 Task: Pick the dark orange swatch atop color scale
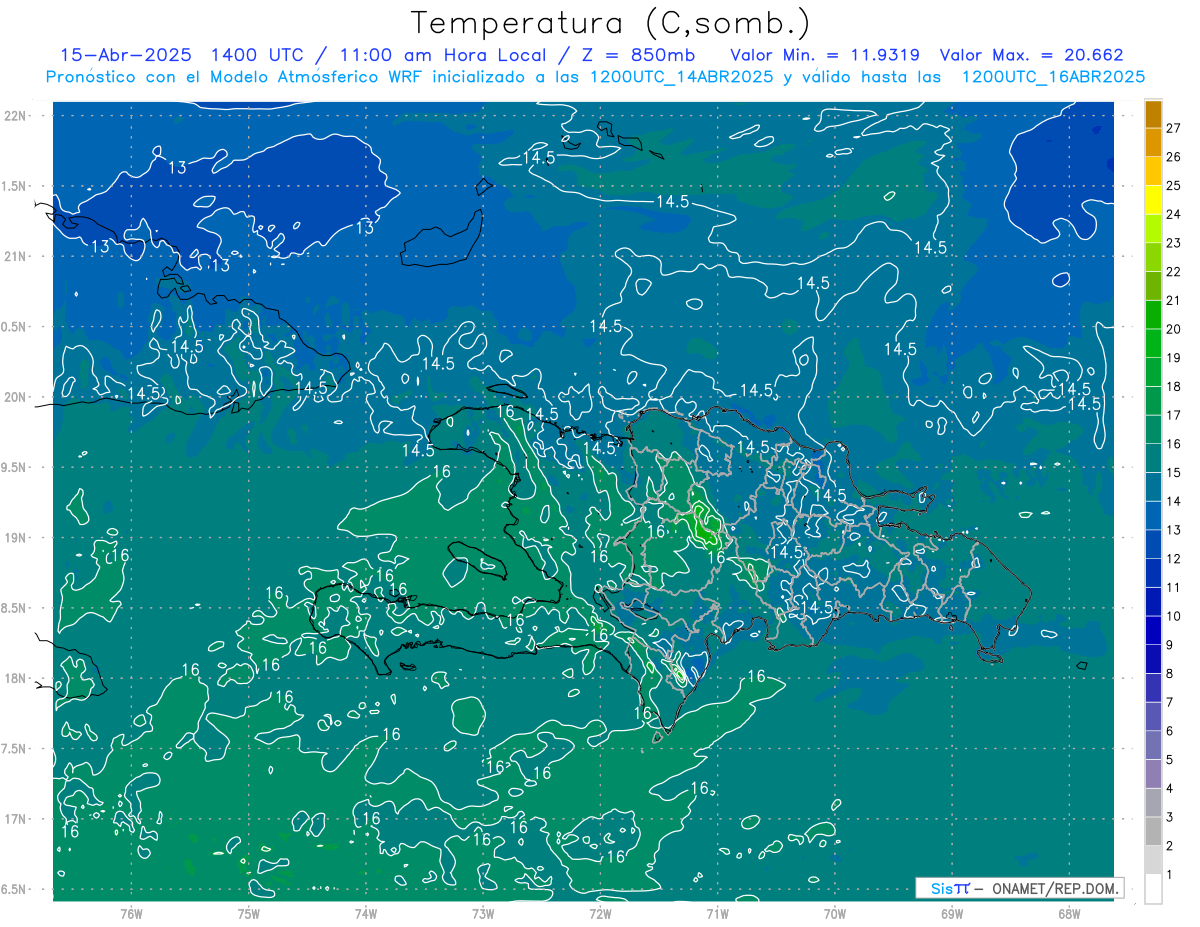(1153, 114)
